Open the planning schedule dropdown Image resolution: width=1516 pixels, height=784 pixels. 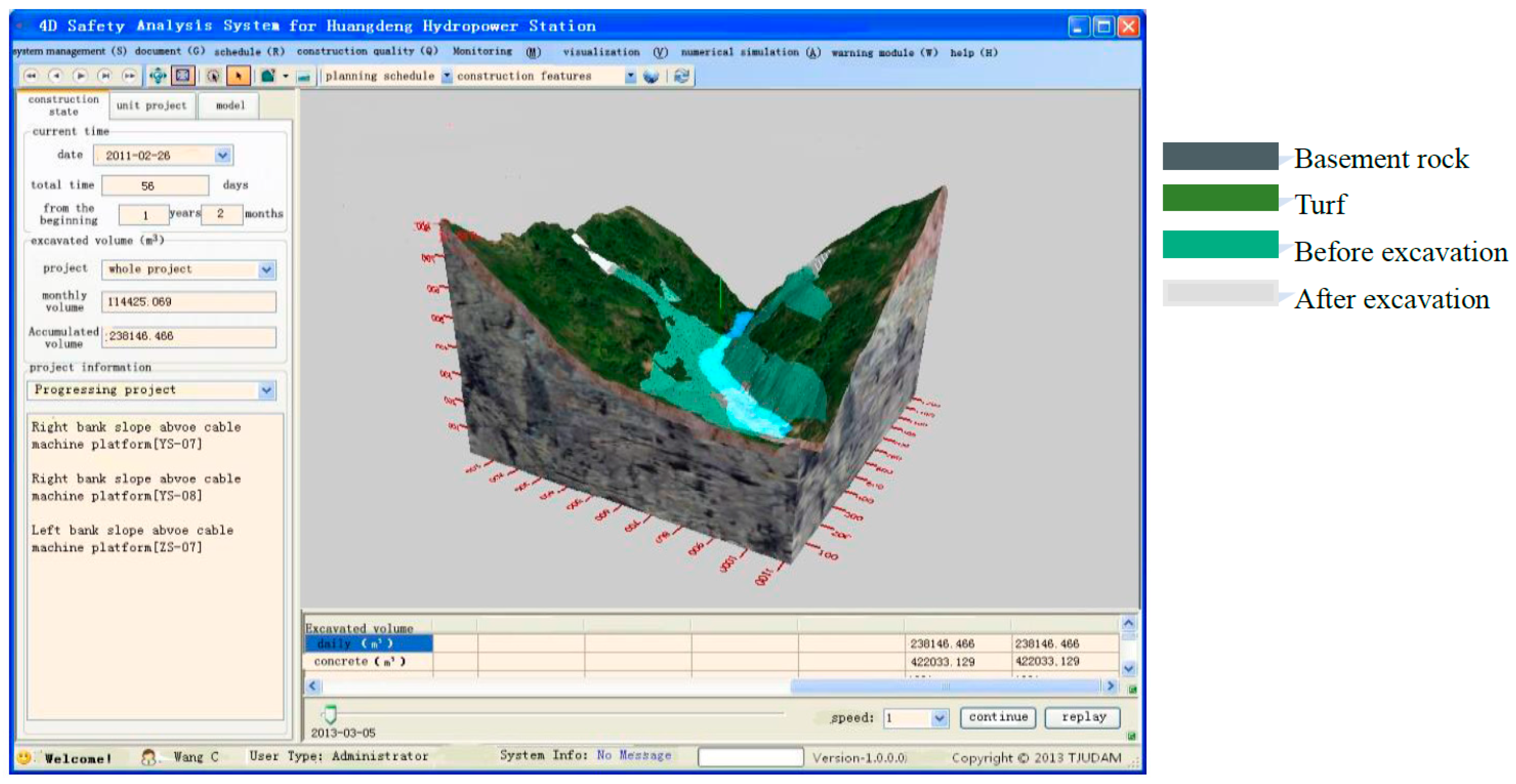(447, 76)
